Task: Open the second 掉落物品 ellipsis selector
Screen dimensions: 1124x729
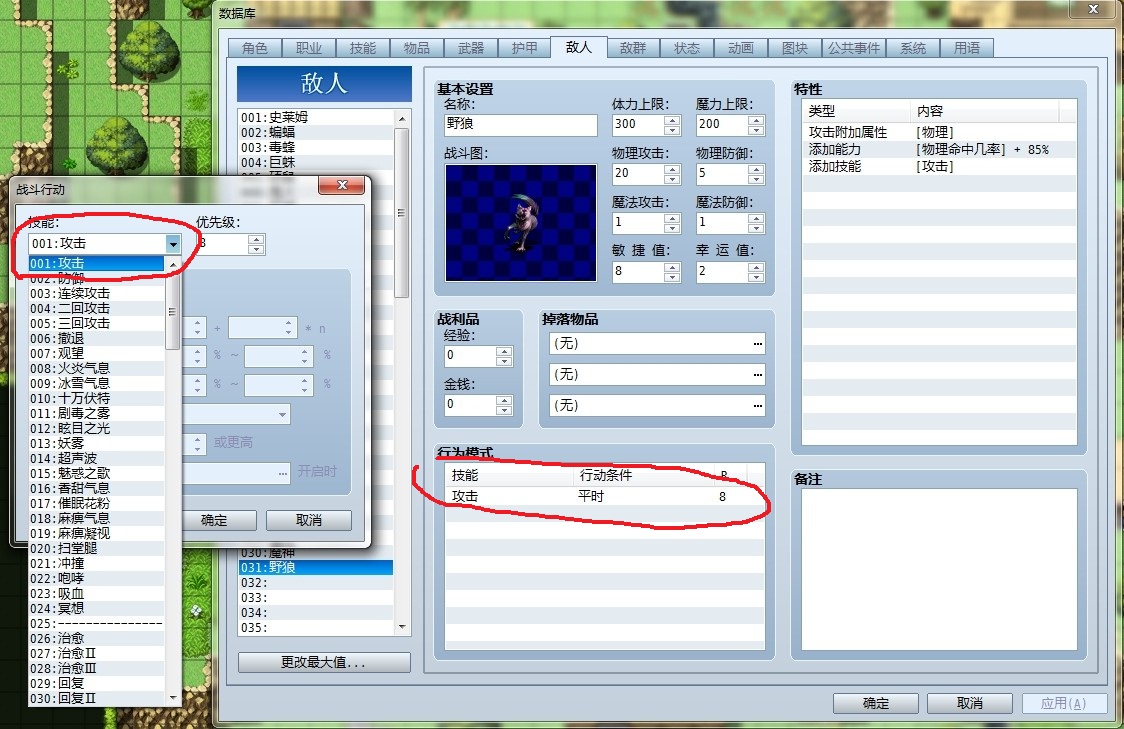Action: 758,375
